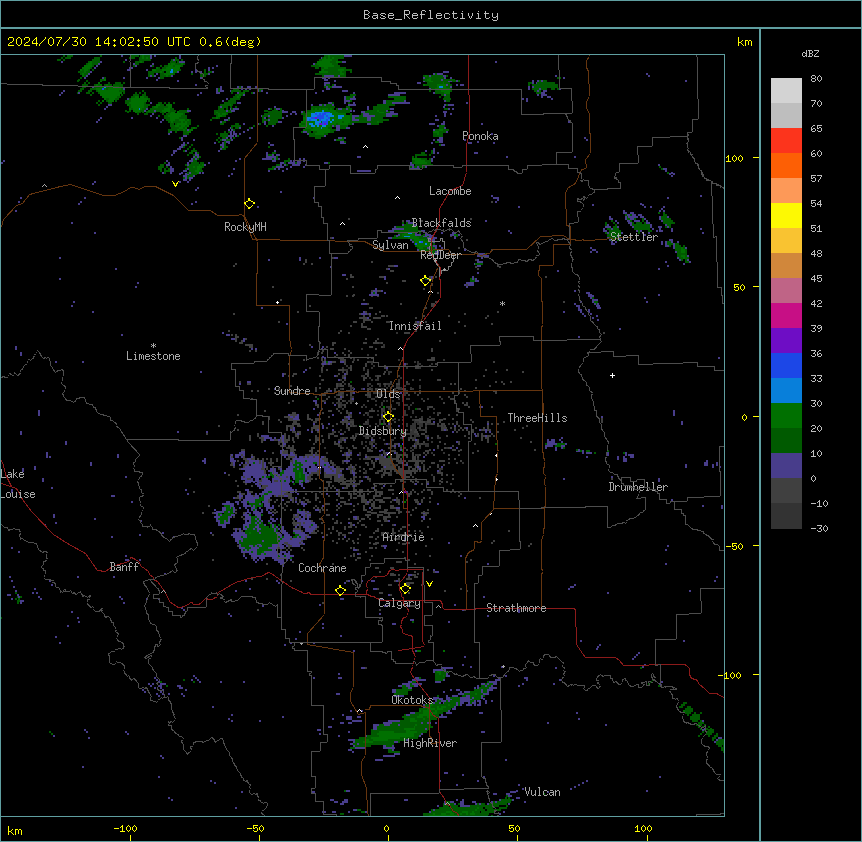This screenshot has height=842, width=862.
Task: Click the Okotoks city label
Action: pyautogui.click(x=412, y=700)
